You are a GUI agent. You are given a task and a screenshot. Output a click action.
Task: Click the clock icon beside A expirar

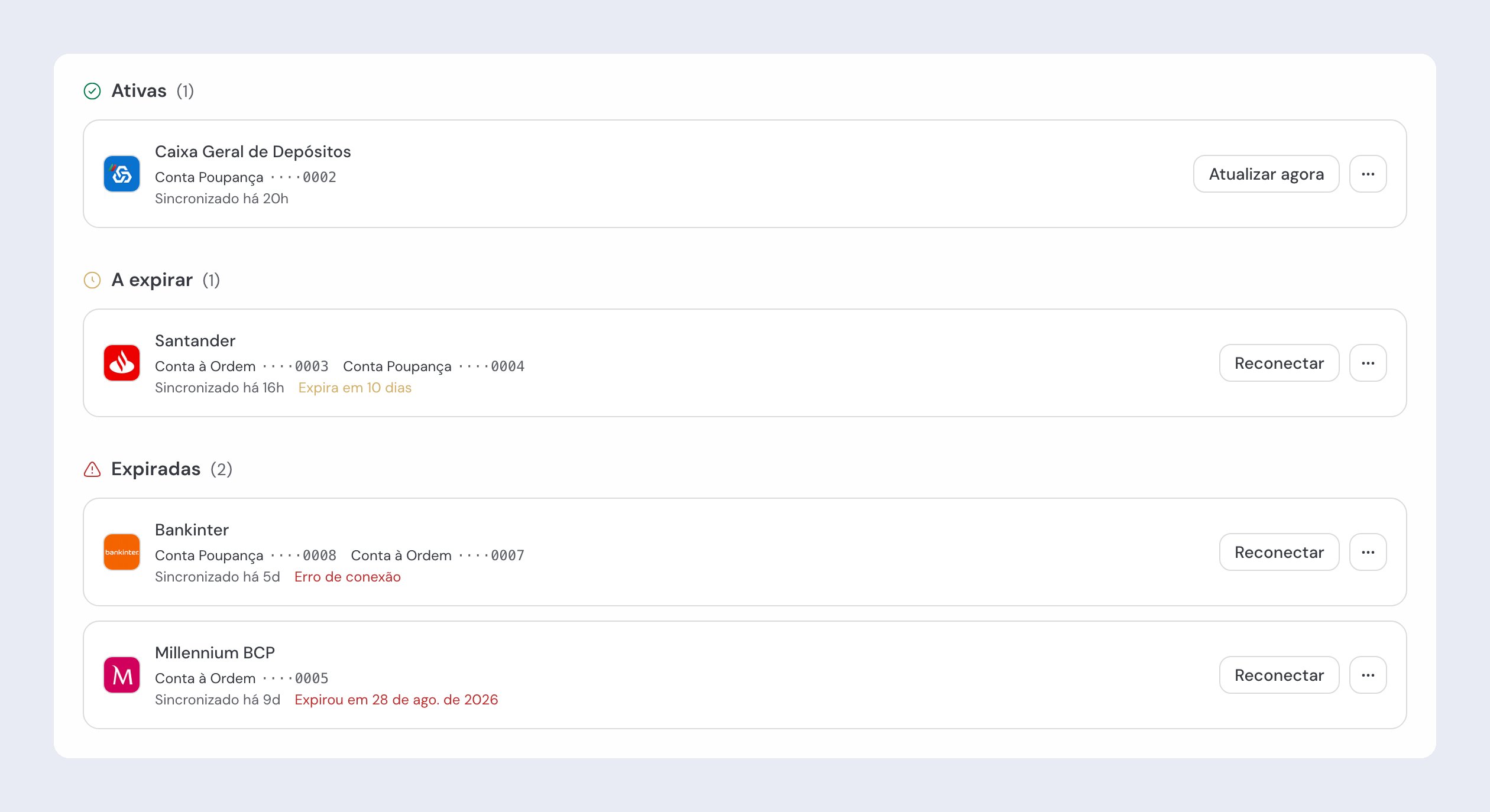92,280
